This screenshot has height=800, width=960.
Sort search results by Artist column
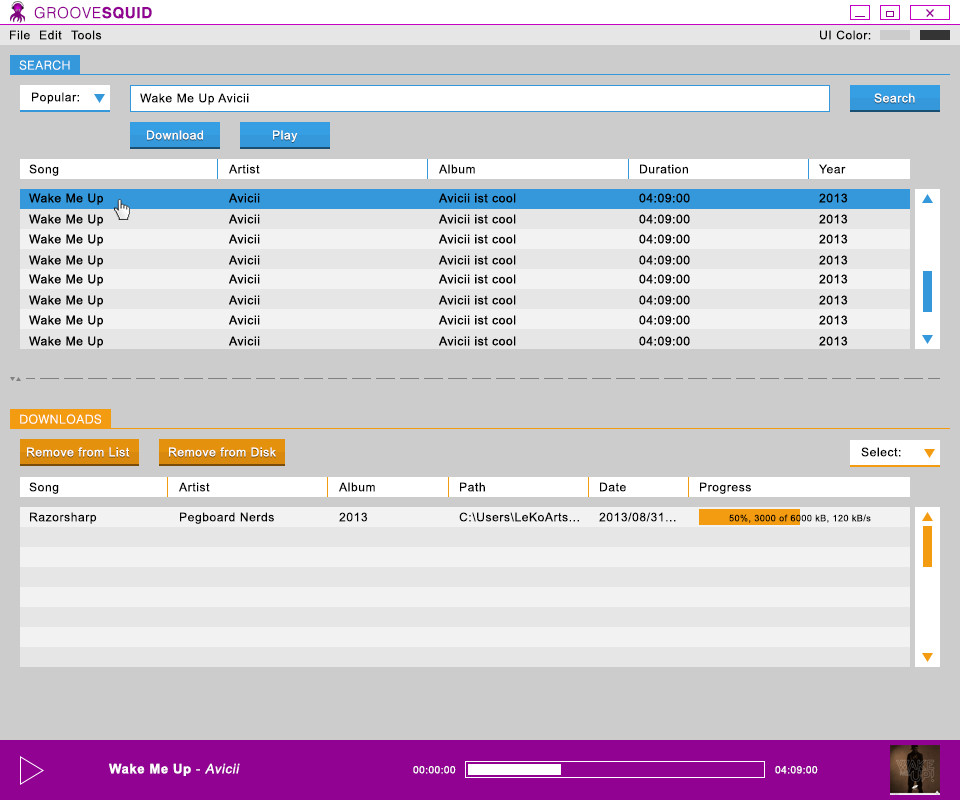(x=322, y=169)
